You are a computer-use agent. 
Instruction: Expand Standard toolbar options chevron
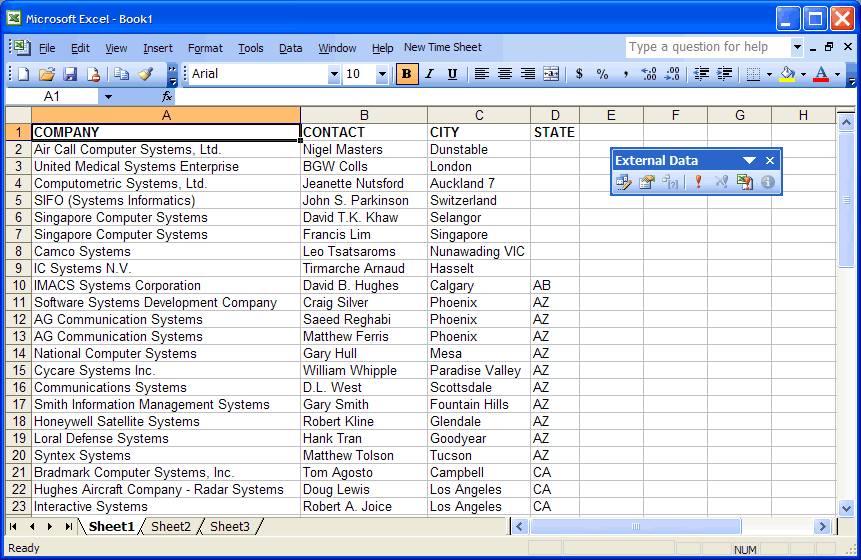[172, 75]
